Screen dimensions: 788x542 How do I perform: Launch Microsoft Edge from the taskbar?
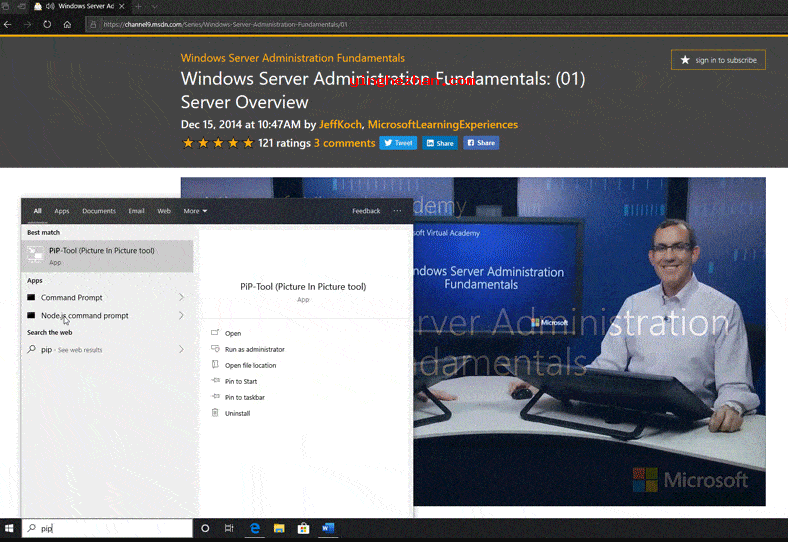pos(255,528)
